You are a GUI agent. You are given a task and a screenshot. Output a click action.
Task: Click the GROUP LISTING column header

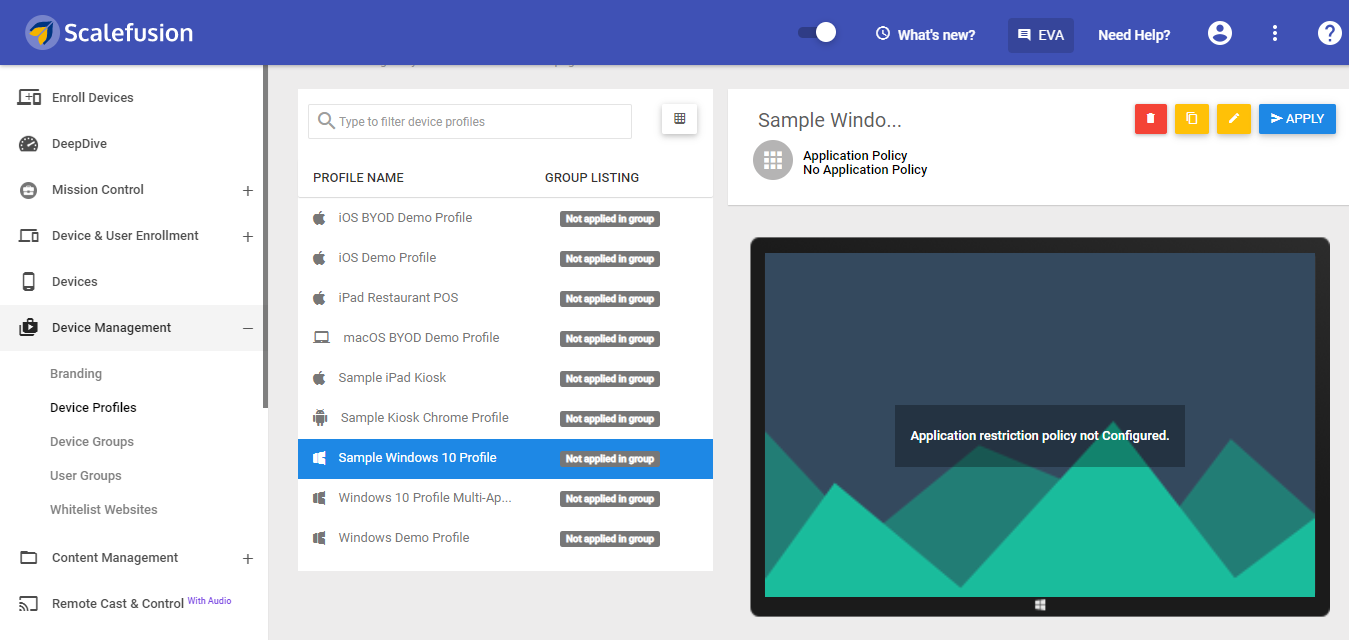[x=592, y=177]
